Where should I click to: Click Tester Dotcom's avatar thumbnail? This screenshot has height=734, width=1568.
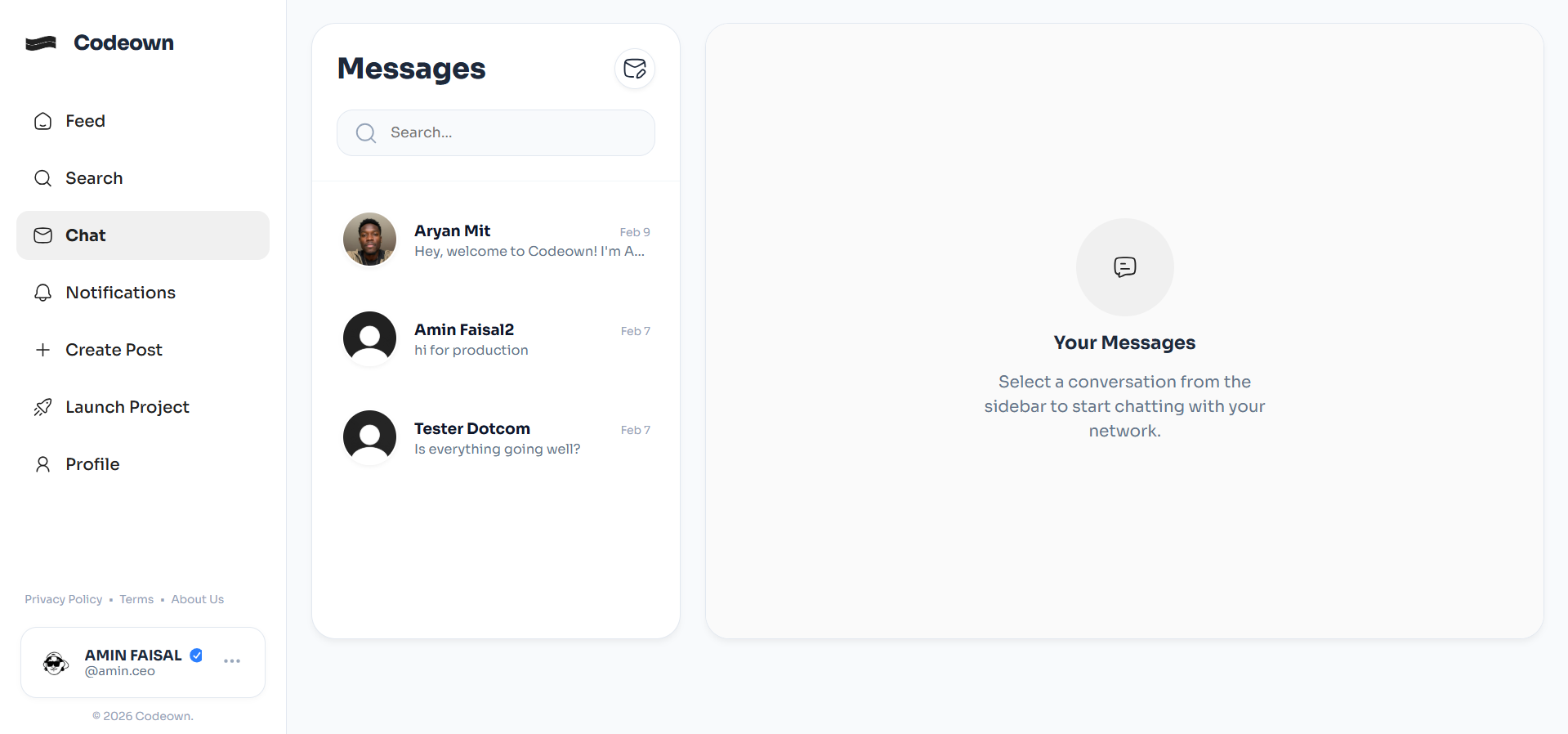(x=369, y=437)
